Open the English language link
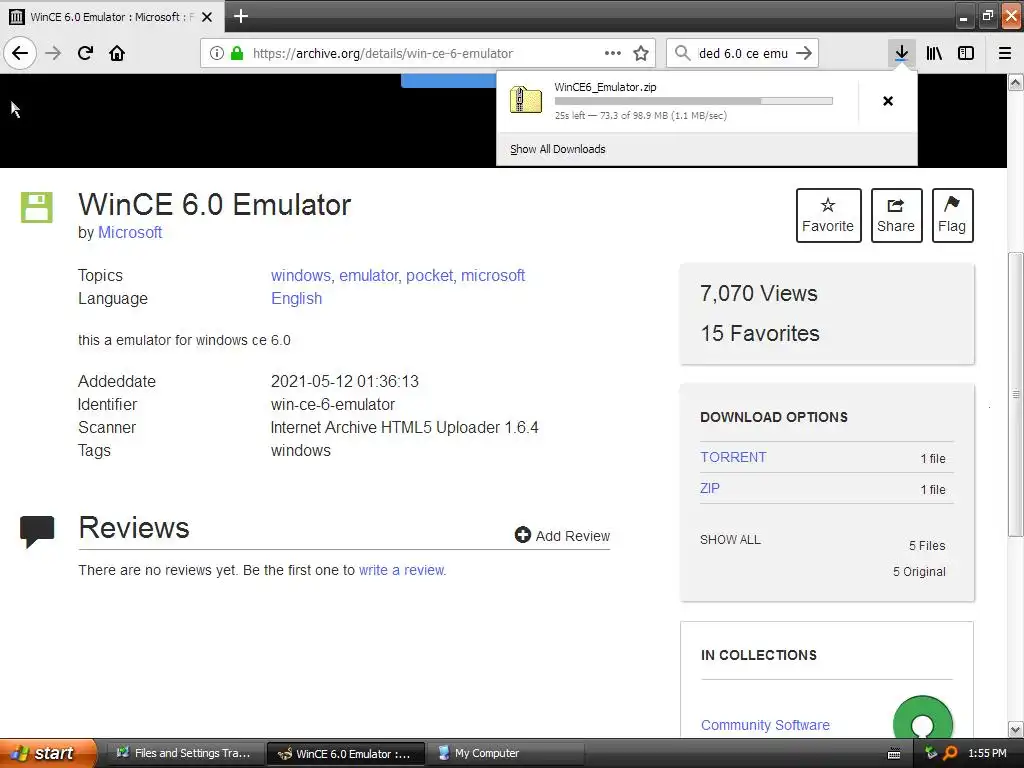This screenshot has height=768, width=1024. [296, 298]
